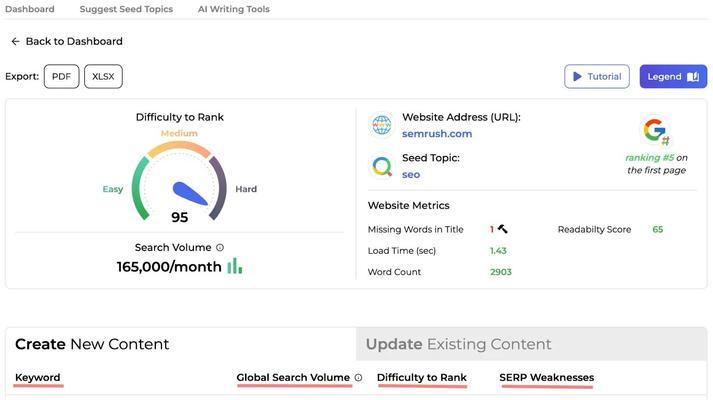Click the Word Count value 2903
The image size is (713, 400).
[x=501, y=272]
